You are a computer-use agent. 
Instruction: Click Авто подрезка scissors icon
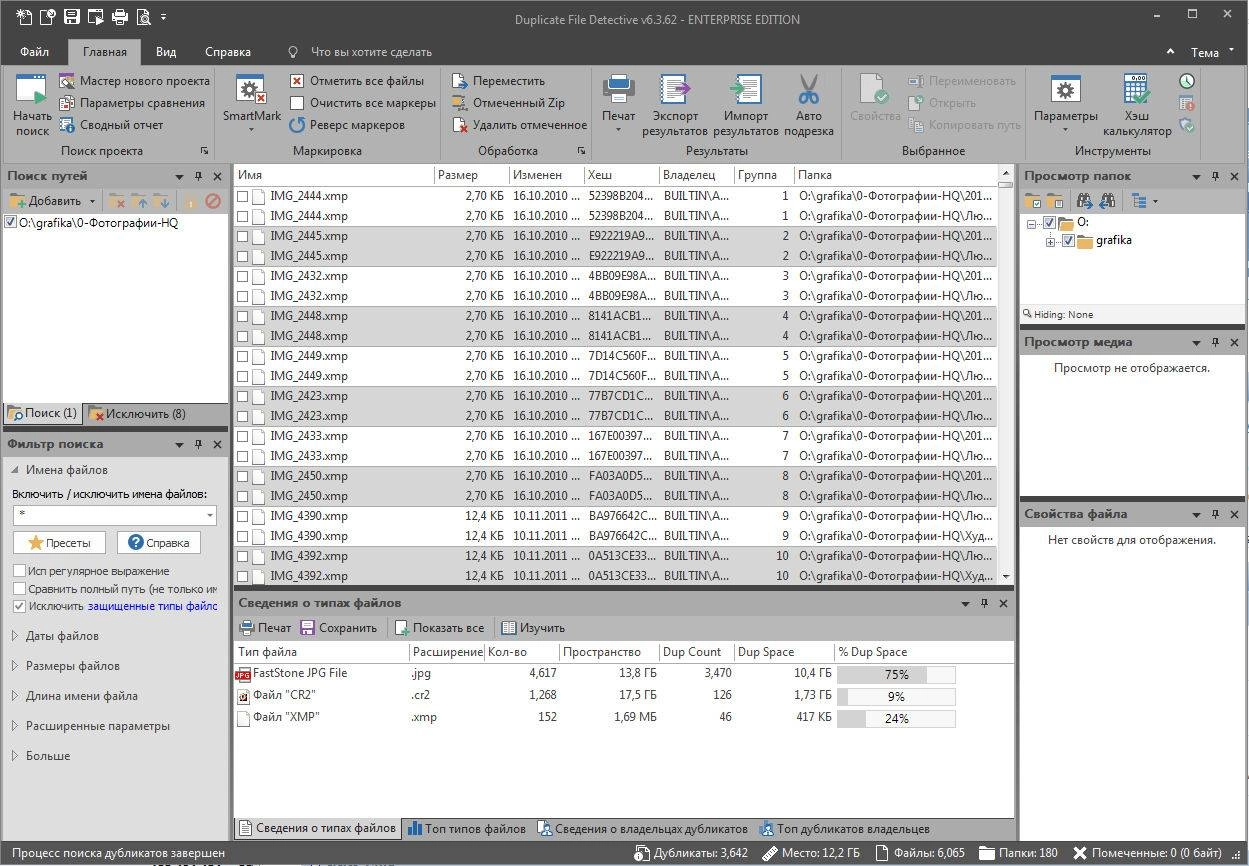[808, 90]
